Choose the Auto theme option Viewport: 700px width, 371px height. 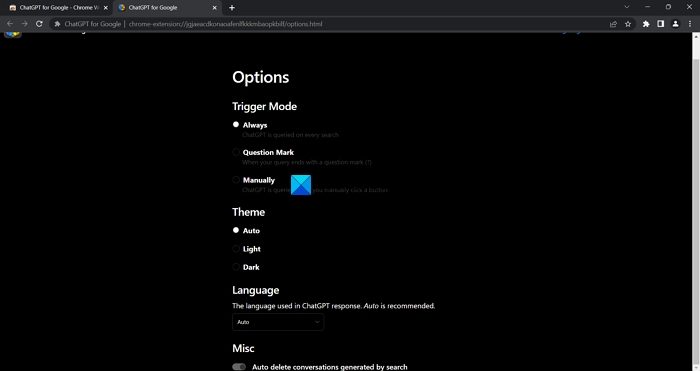(x=236, y=230)
